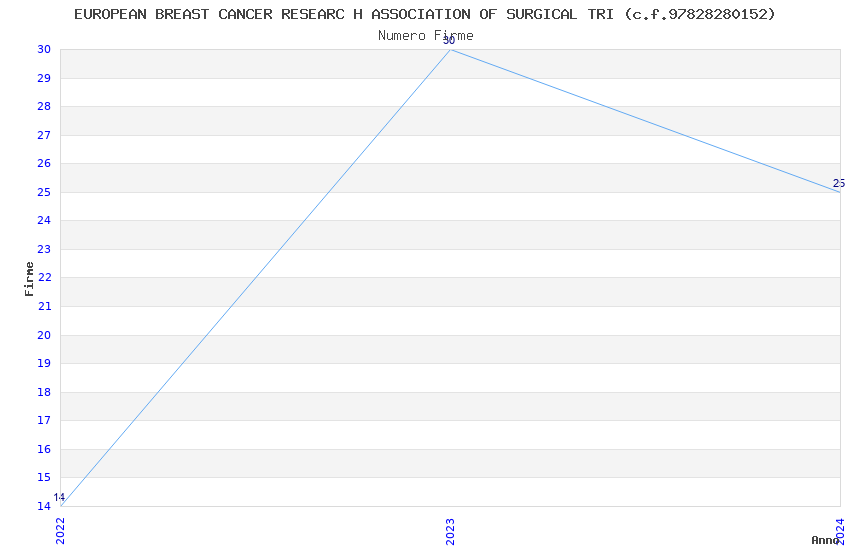Image resolution: width=850 pixels, height=550 pixels.
Task: Click y-axis value 30
Action: [x=44, y=49]
